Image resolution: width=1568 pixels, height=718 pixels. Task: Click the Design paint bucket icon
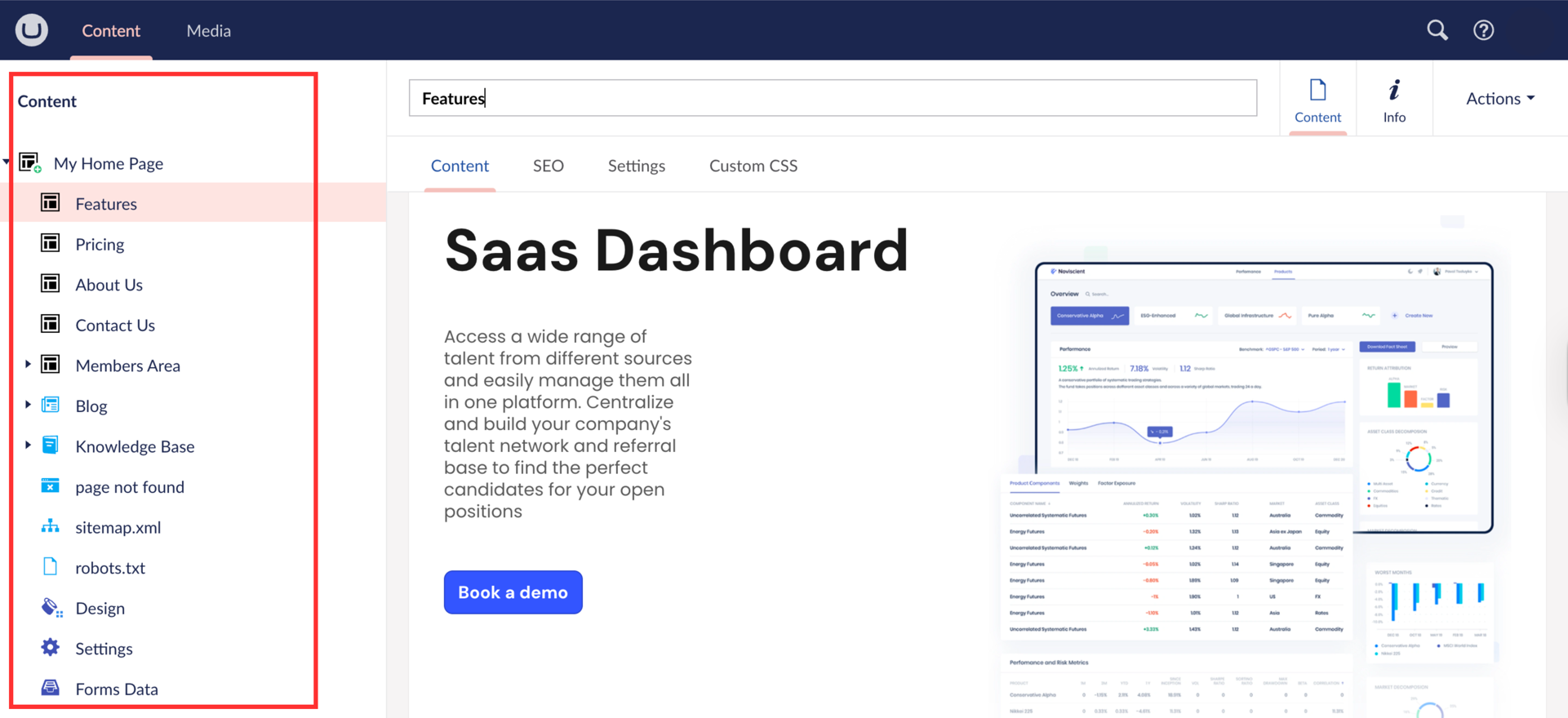click(51, 608)
